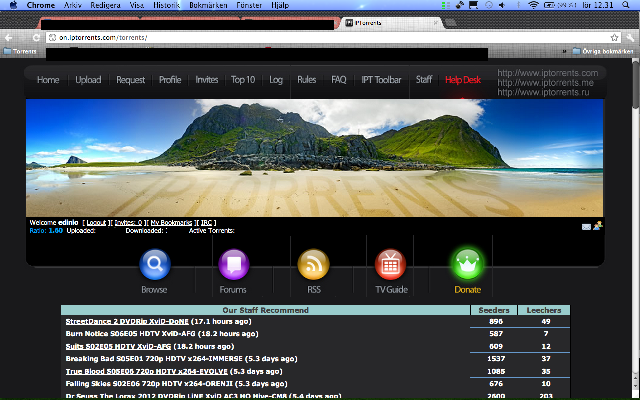Open Breaking Bad S05E01 720p torrent
This screenshot has width=640, height=400.
pyautogui.click(x=154, y=359)
